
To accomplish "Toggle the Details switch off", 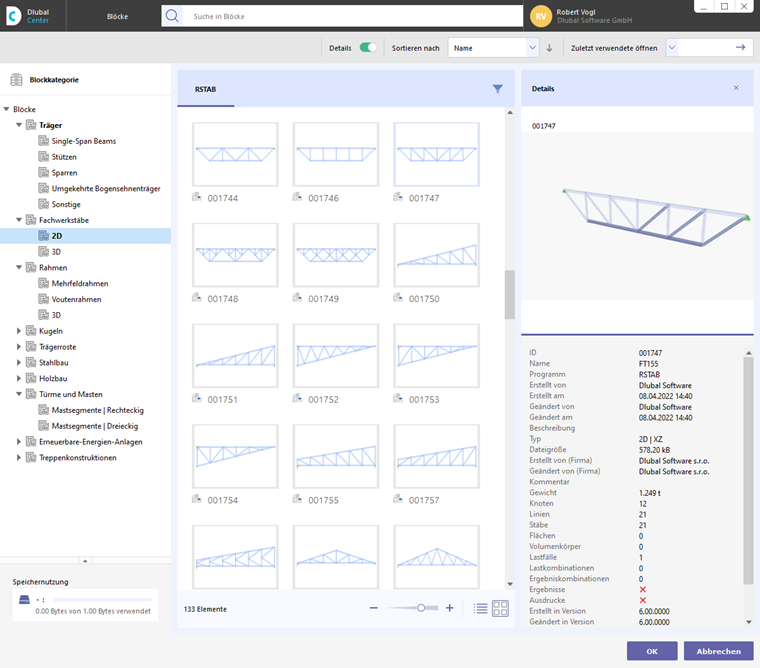I will tap(368, 48).
